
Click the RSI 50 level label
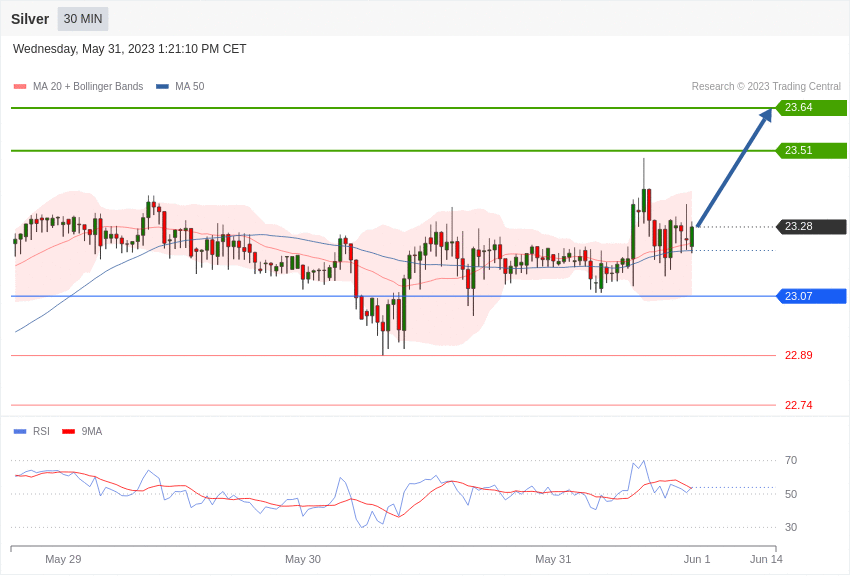click(x=791, y=494)
